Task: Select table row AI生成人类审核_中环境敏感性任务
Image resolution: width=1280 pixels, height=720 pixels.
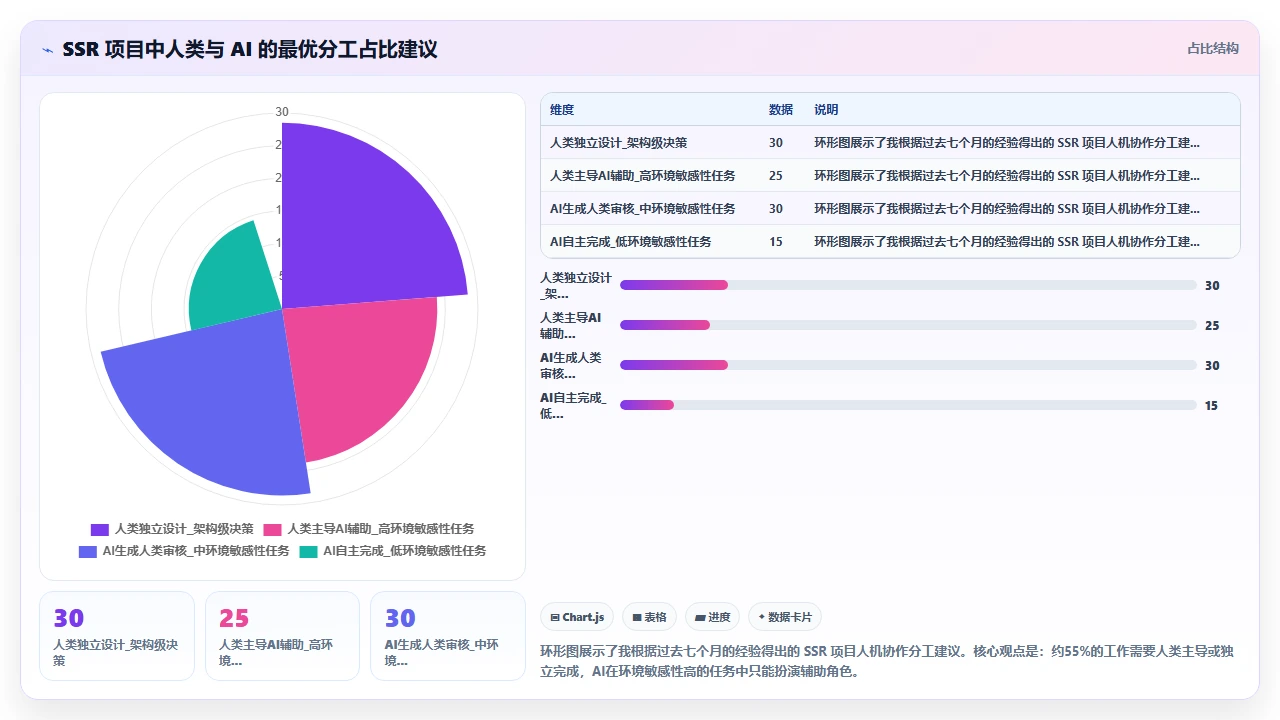Action: click(x=890, y=209)
